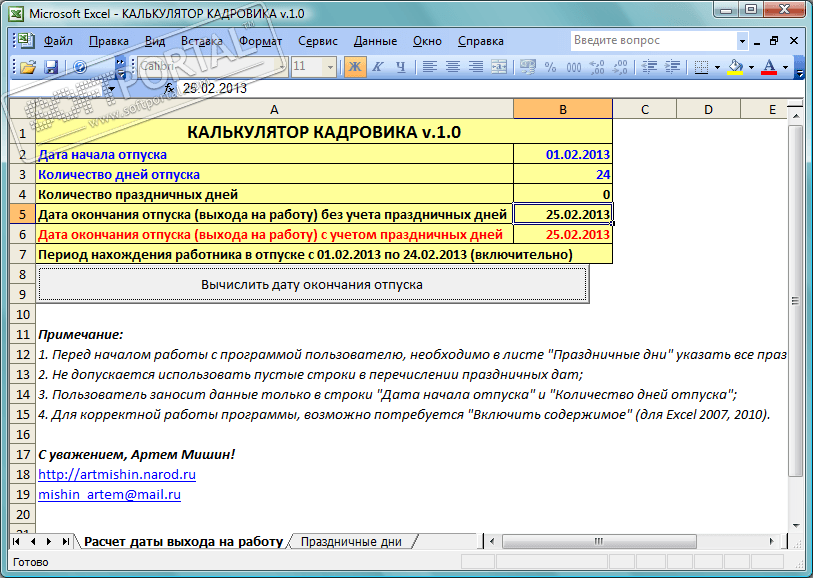The width and height of the screenshot is (813, 578).
Task: Select cell with start date 01.02.2013
Action: click(x=563, y=154)
